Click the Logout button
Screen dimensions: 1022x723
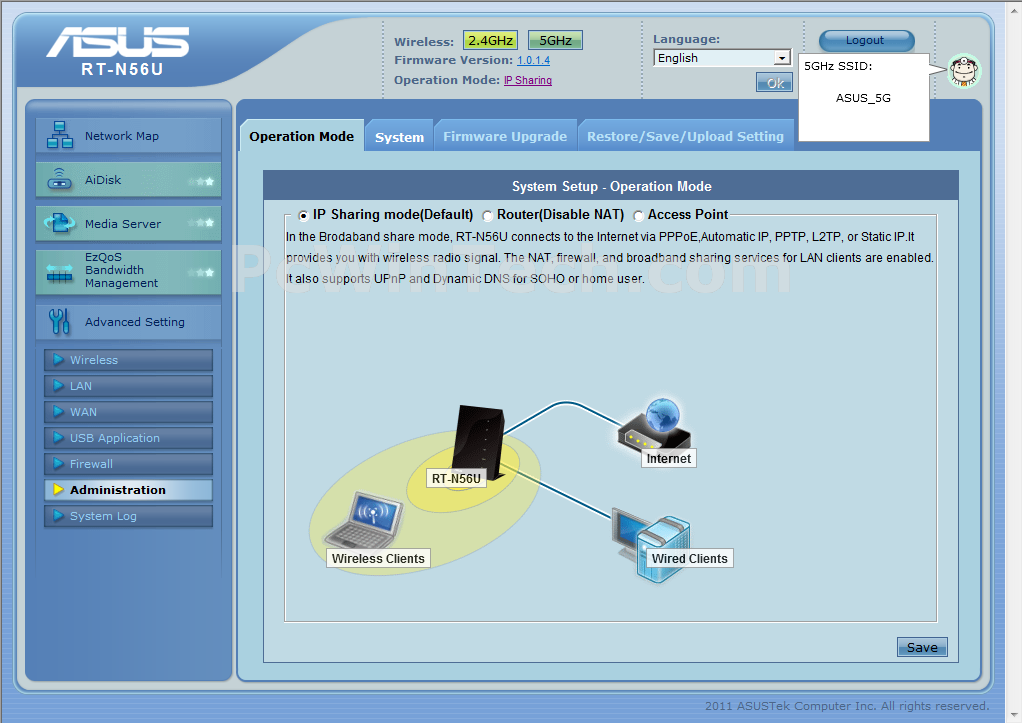coord(866,40)
